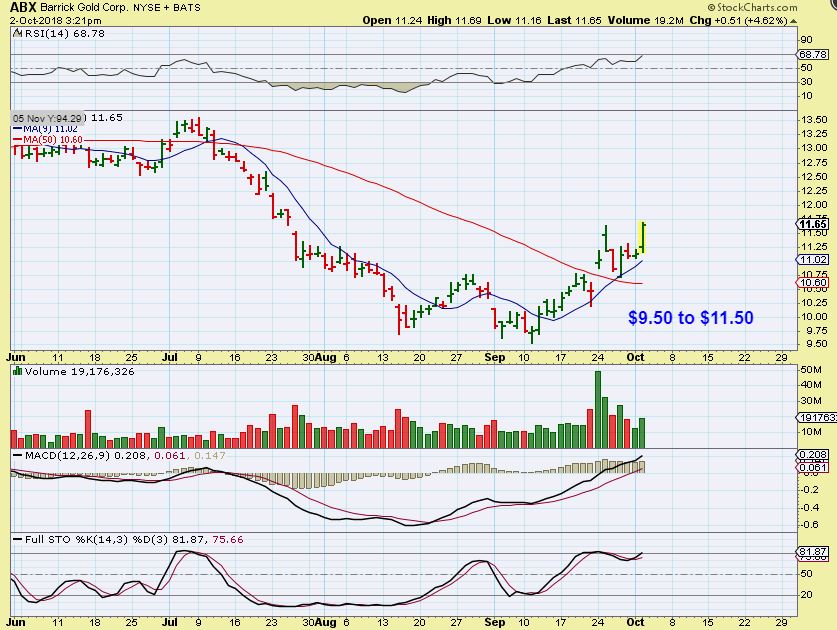The image size is (837, 630).
Task: Click the Chg +0.51 (+4.62%) value
Action: tap(738, 20)
